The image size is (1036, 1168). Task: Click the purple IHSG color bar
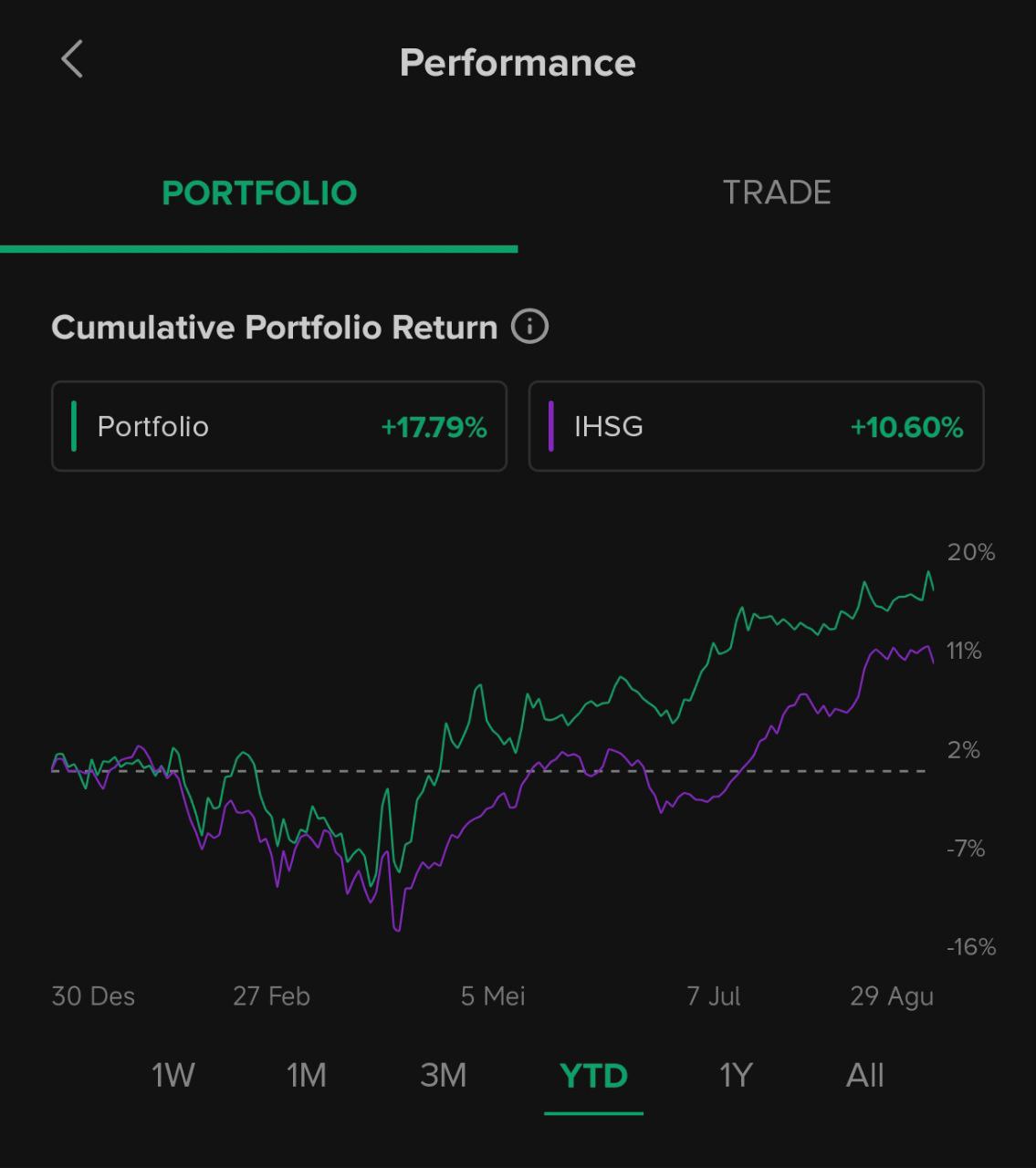[550, 426]
